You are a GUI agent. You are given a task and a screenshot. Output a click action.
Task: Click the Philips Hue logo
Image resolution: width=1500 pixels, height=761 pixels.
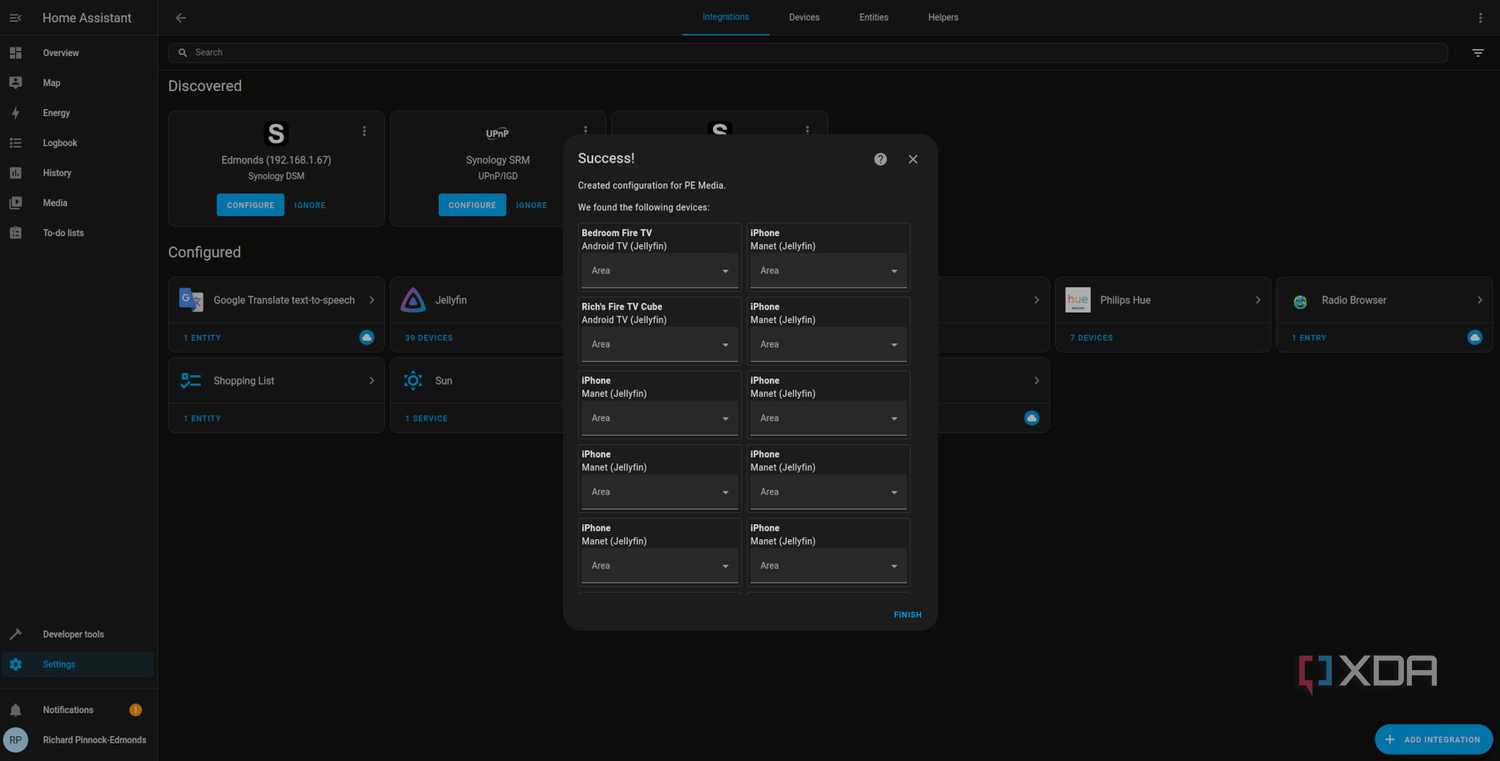pos(1077,300)
